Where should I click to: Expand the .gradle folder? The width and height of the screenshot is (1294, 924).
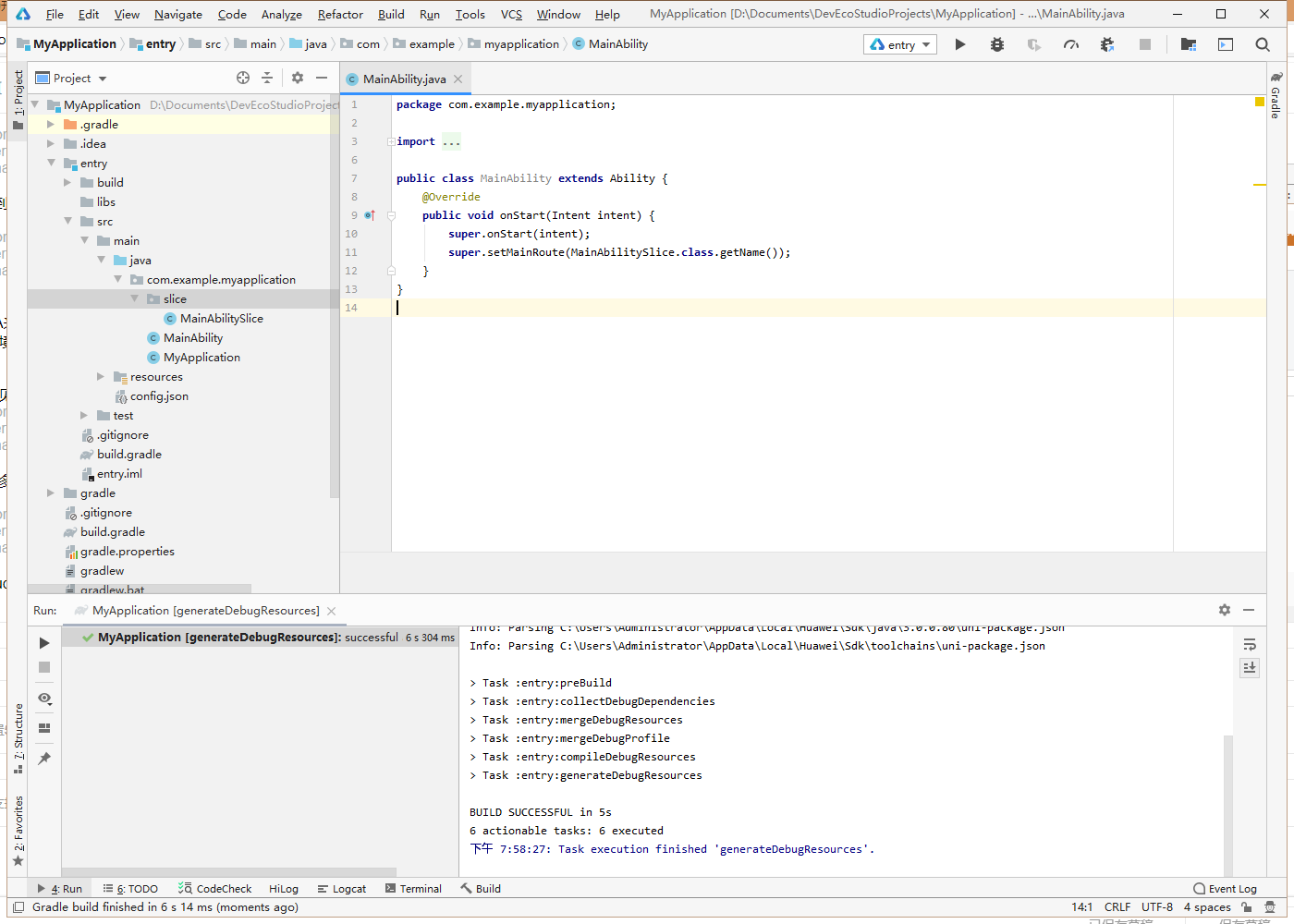pyautogui.click(x=51, y=125)
